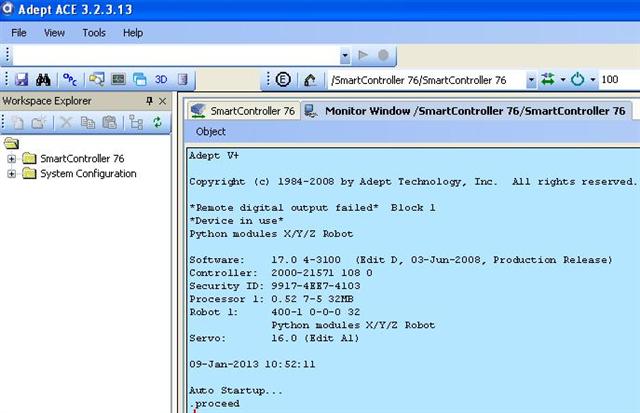Open the top toolbar combo box dropdown arrow

(x=345, y=55)
